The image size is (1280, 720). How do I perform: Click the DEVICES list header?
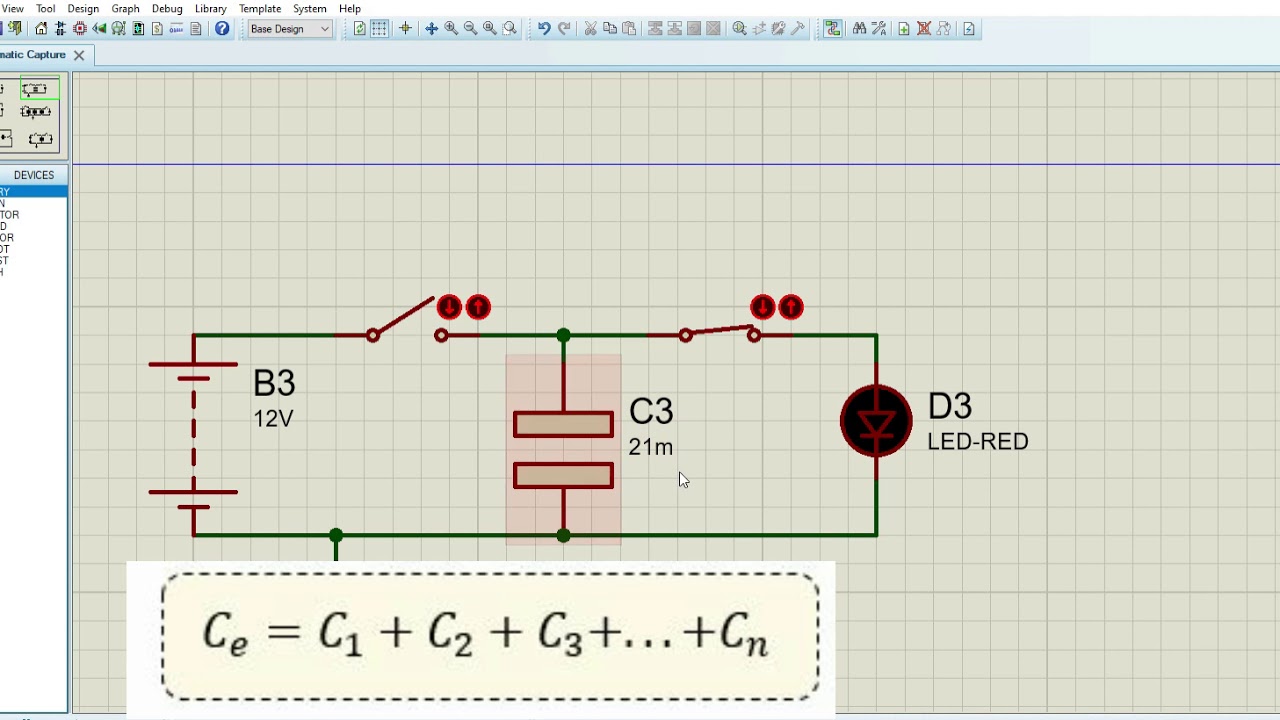click(34, 175)
